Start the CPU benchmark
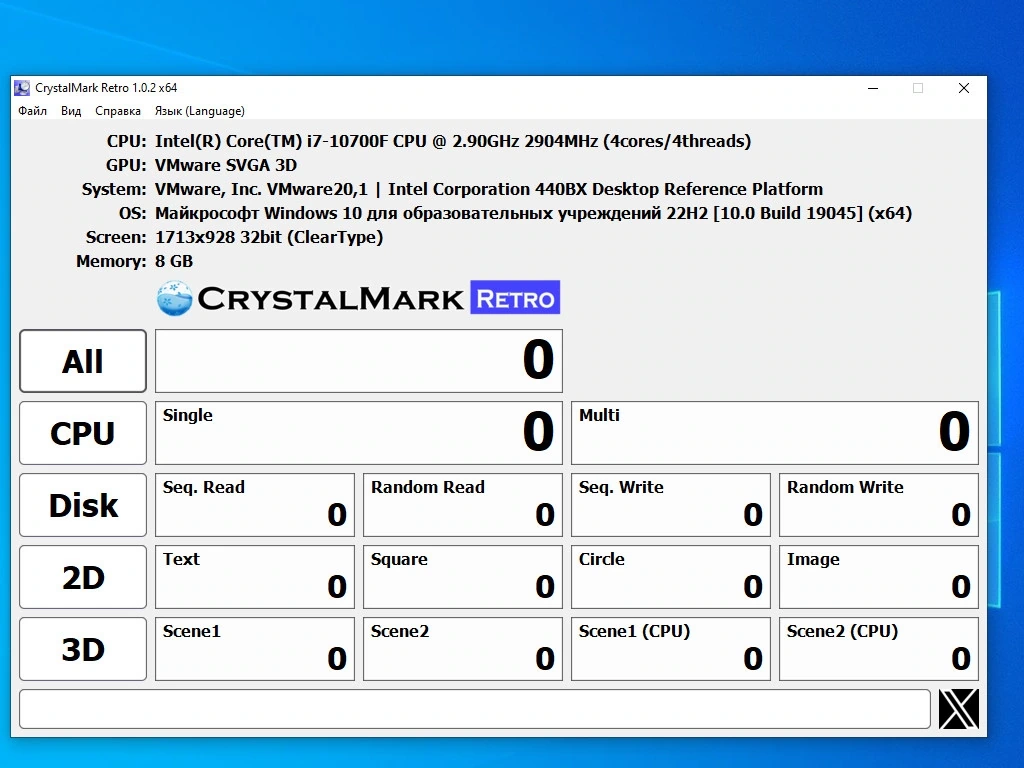 click(x=83, y=433)
